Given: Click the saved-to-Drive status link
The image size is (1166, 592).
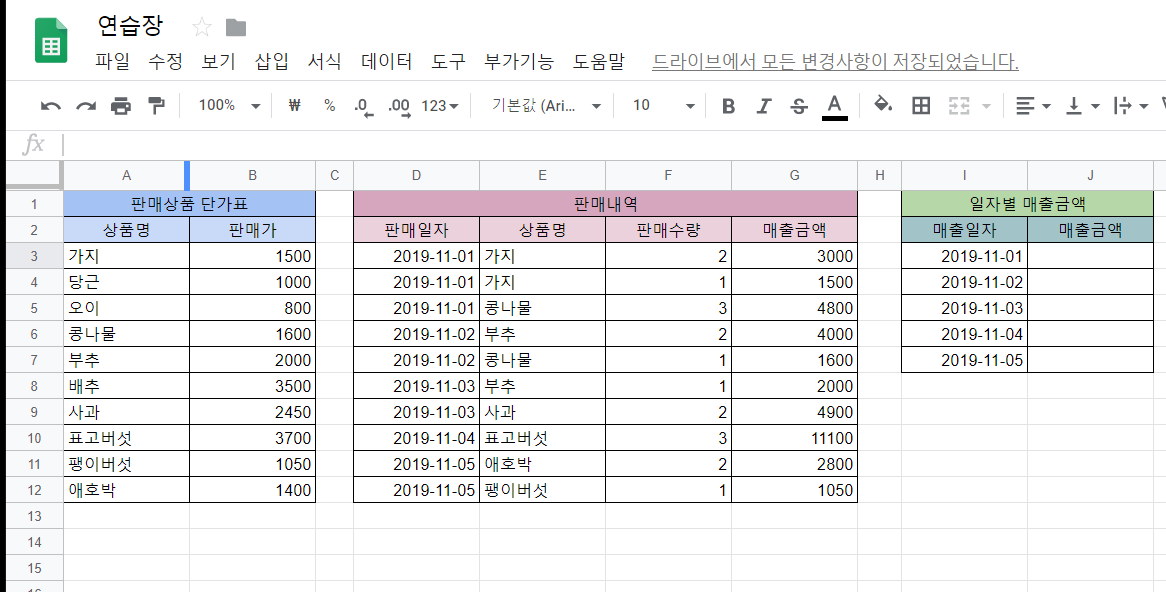Looking at the screenshot, I should tap(835, 62).
